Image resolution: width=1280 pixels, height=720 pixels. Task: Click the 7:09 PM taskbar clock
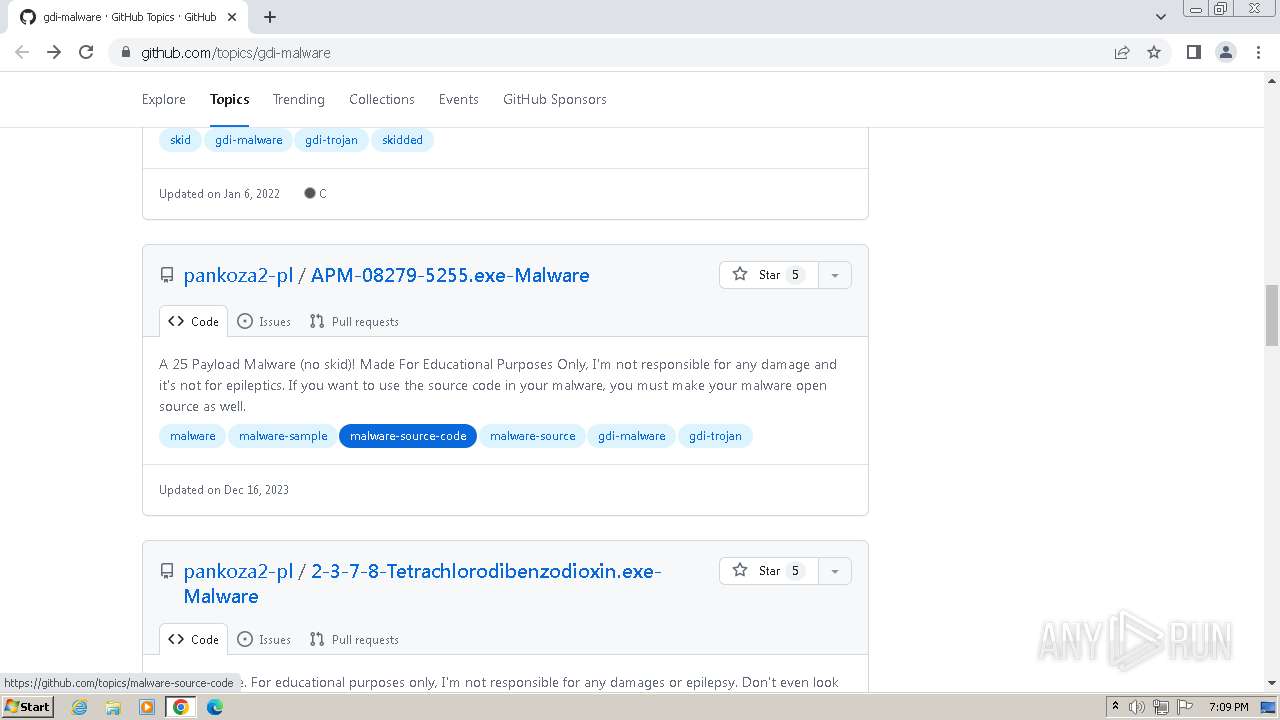(x=1228, y=707)
